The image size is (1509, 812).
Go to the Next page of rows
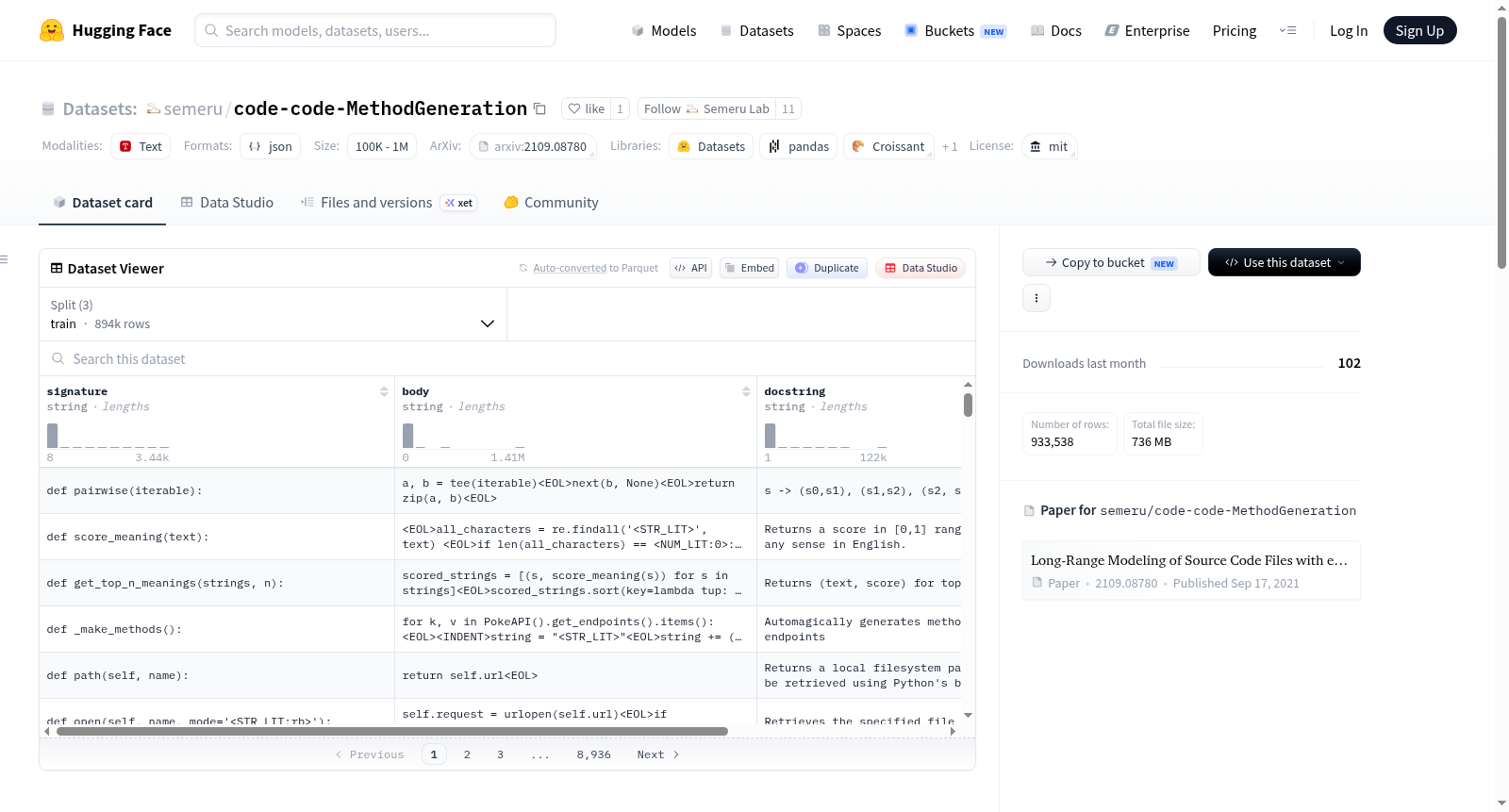tap(658, 754)
